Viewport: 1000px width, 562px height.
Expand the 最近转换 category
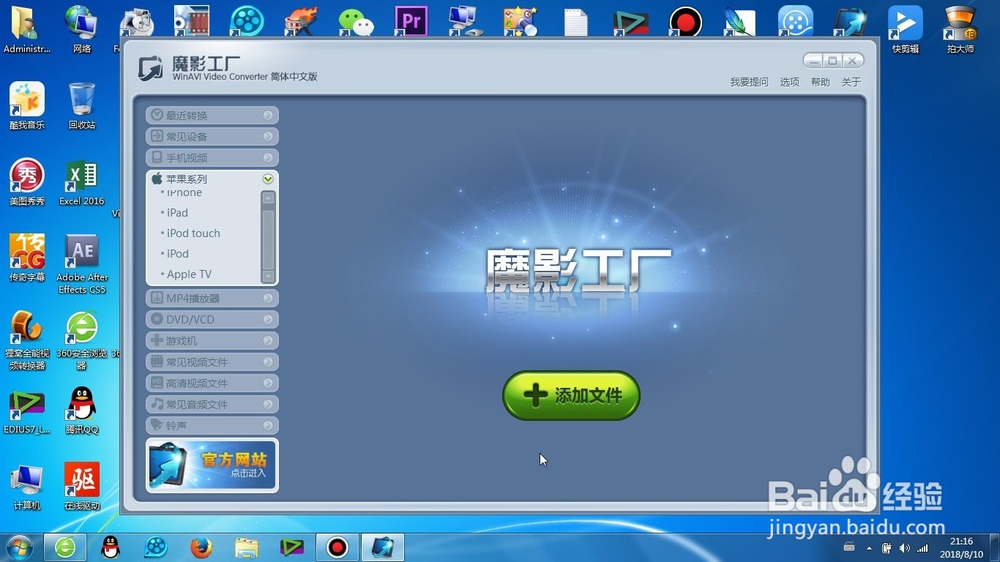(x=212, y=115)
